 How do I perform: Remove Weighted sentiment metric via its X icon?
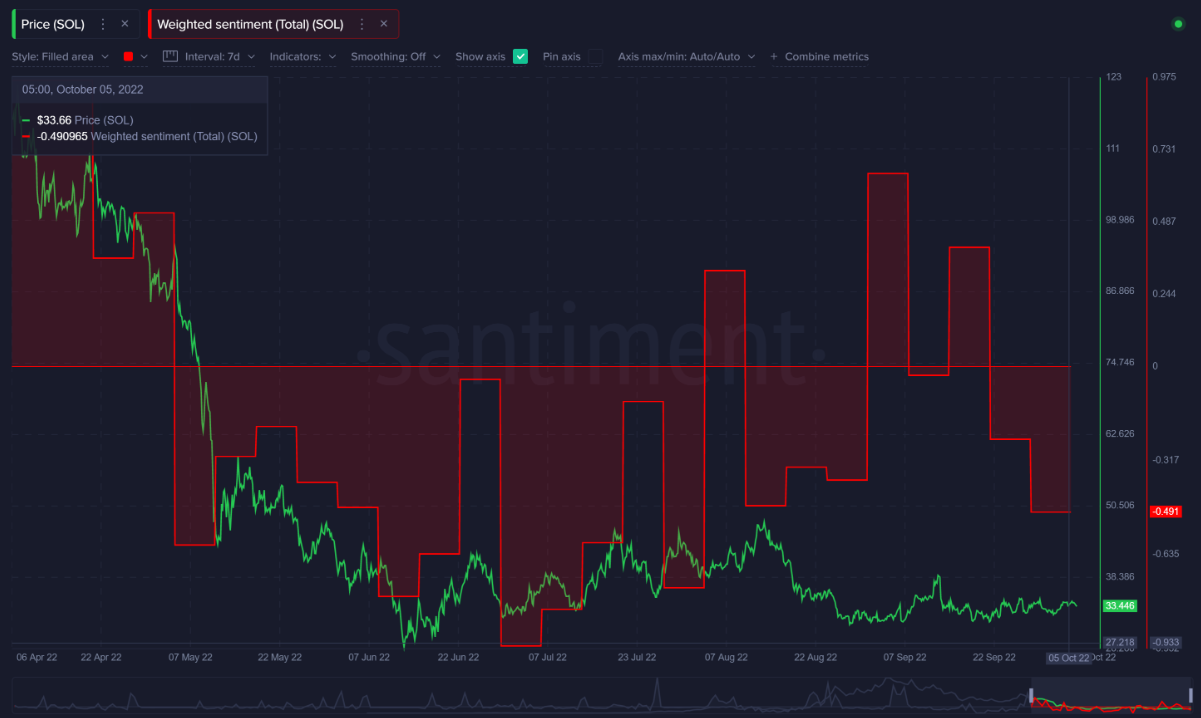[383, 23]
